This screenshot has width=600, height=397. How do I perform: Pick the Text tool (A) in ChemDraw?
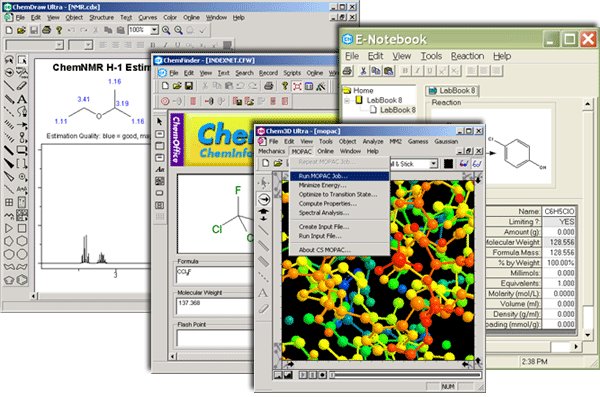tap(22, 99)
